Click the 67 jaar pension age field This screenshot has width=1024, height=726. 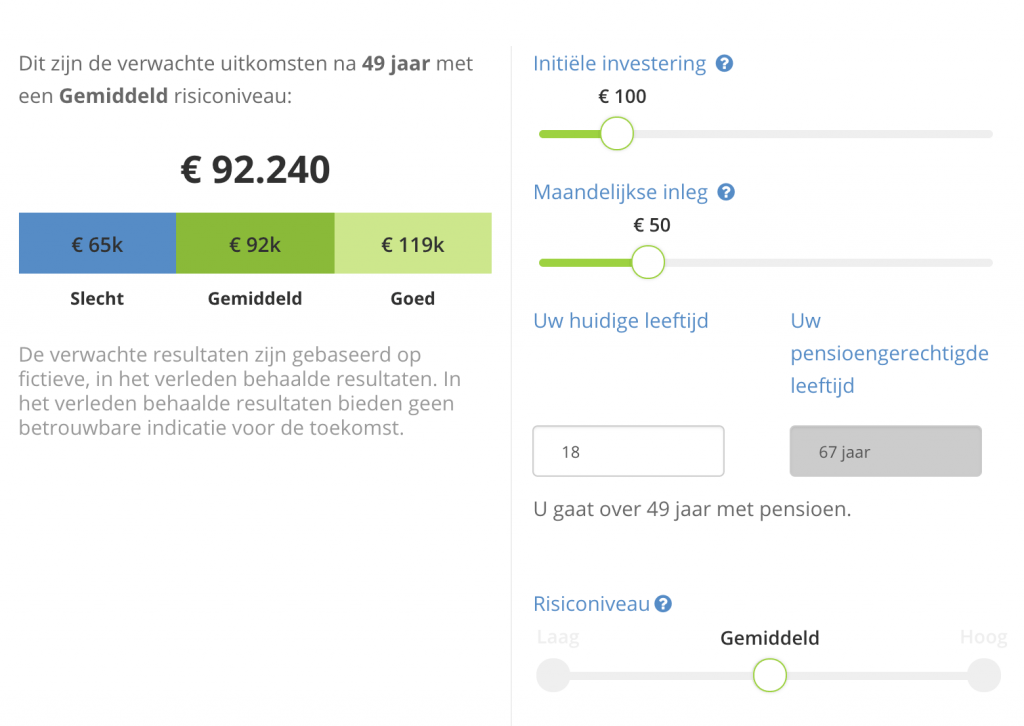click(x=886, y=452)
